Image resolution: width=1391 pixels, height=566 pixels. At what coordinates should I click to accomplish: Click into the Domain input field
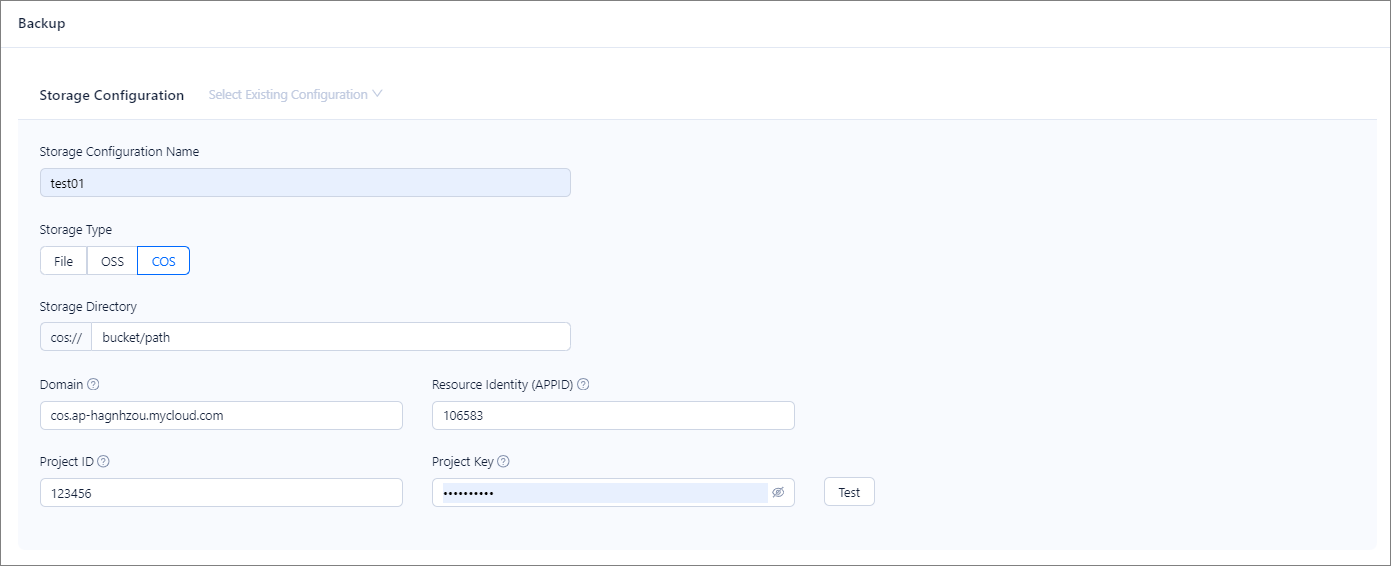221,415
